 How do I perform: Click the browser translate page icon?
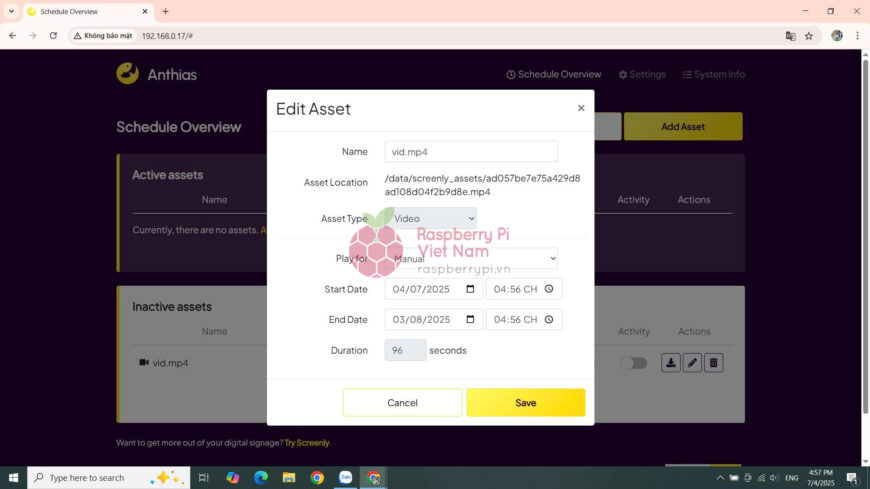point(790,35)
